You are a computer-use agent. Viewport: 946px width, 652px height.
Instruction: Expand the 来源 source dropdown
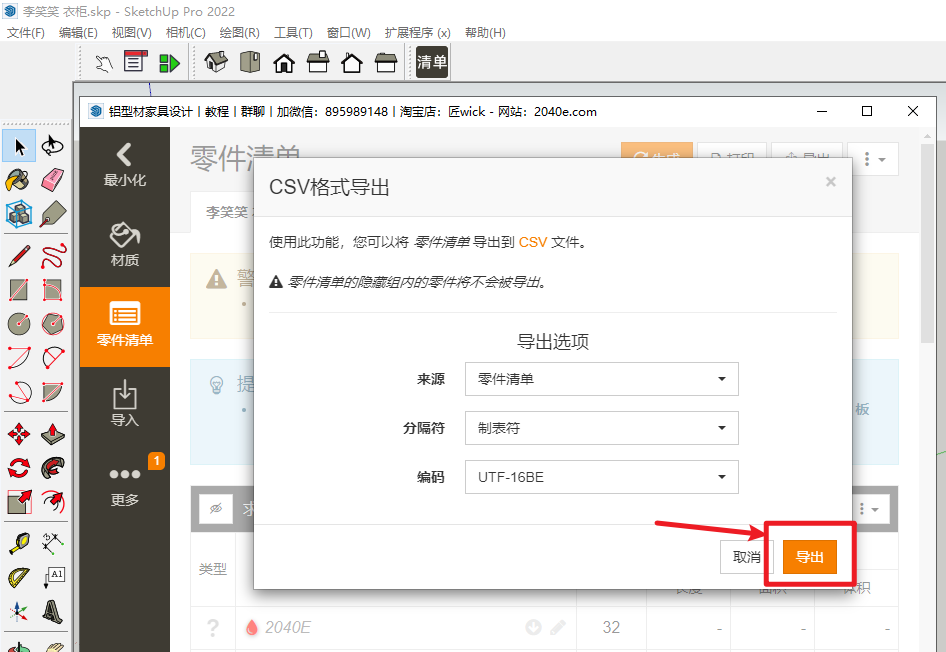click(x=601, y=379)
